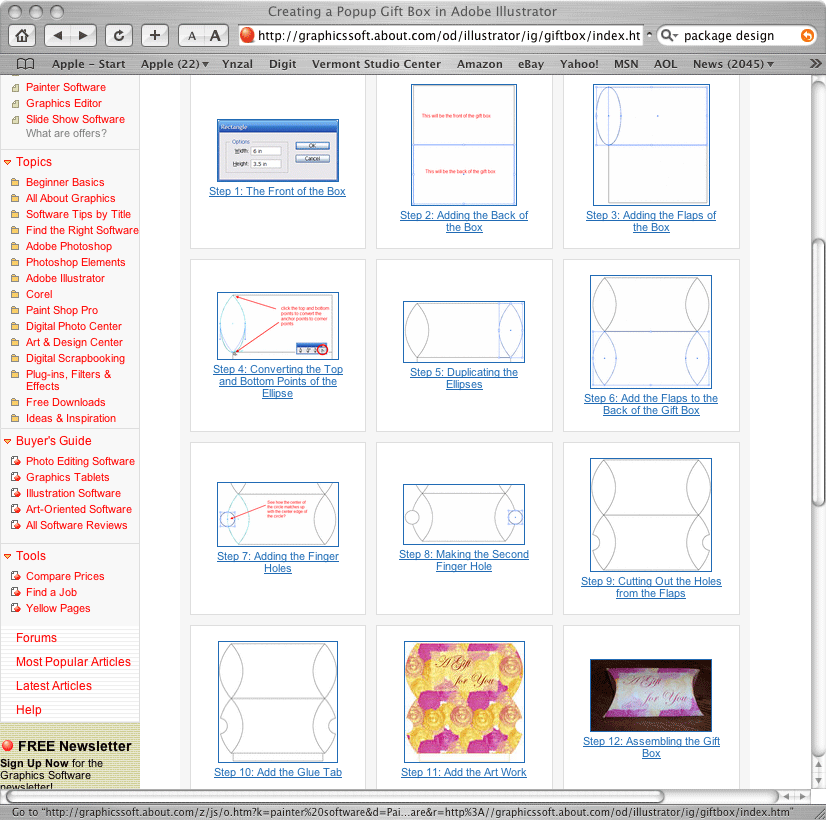The width and height of the screenshot is (826, 820).
Task: Click the icon beside Yellow Pages
Action: (16, 608)
